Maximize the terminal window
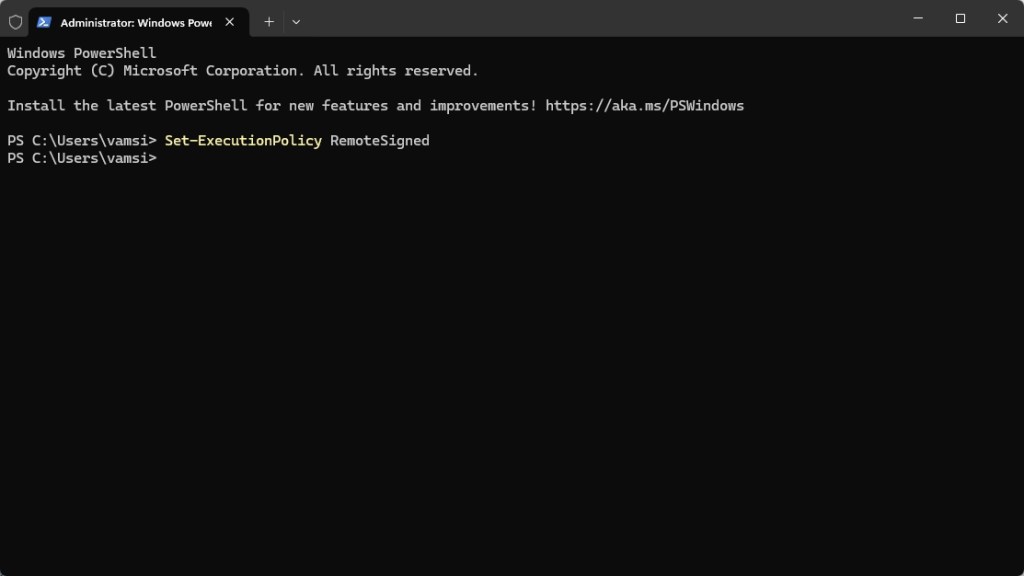 (960, 18)
